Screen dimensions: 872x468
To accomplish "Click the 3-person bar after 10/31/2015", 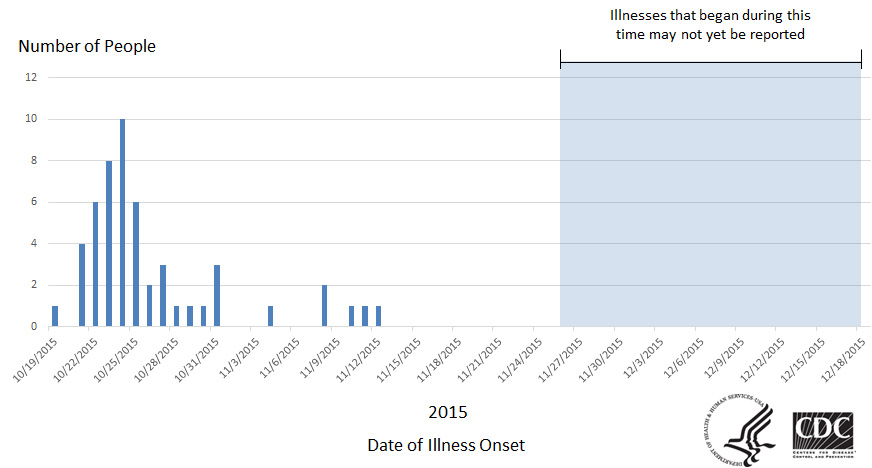I will (x=217, y=296).
